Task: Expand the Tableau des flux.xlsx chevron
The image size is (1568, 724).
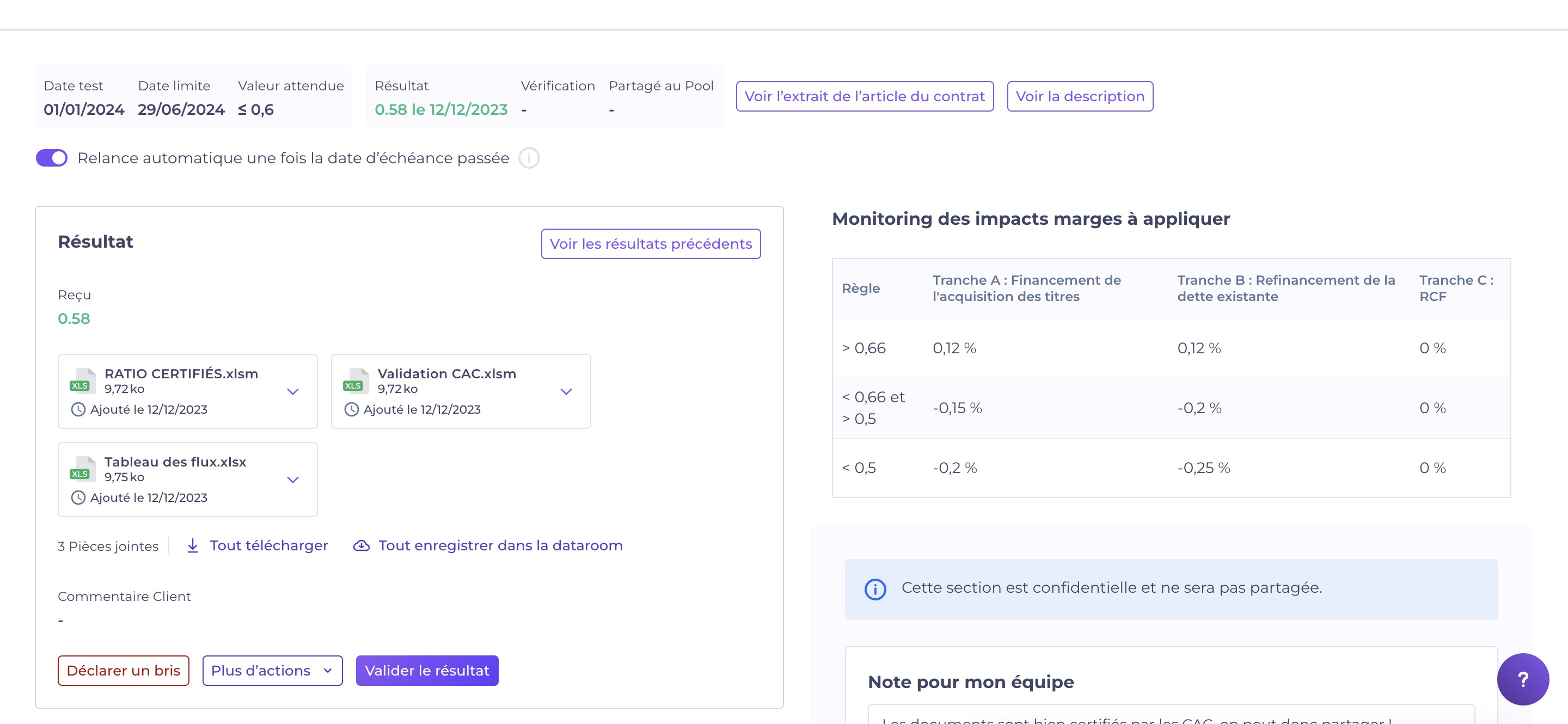Action: pyautogui.click(x=293, y=480)
